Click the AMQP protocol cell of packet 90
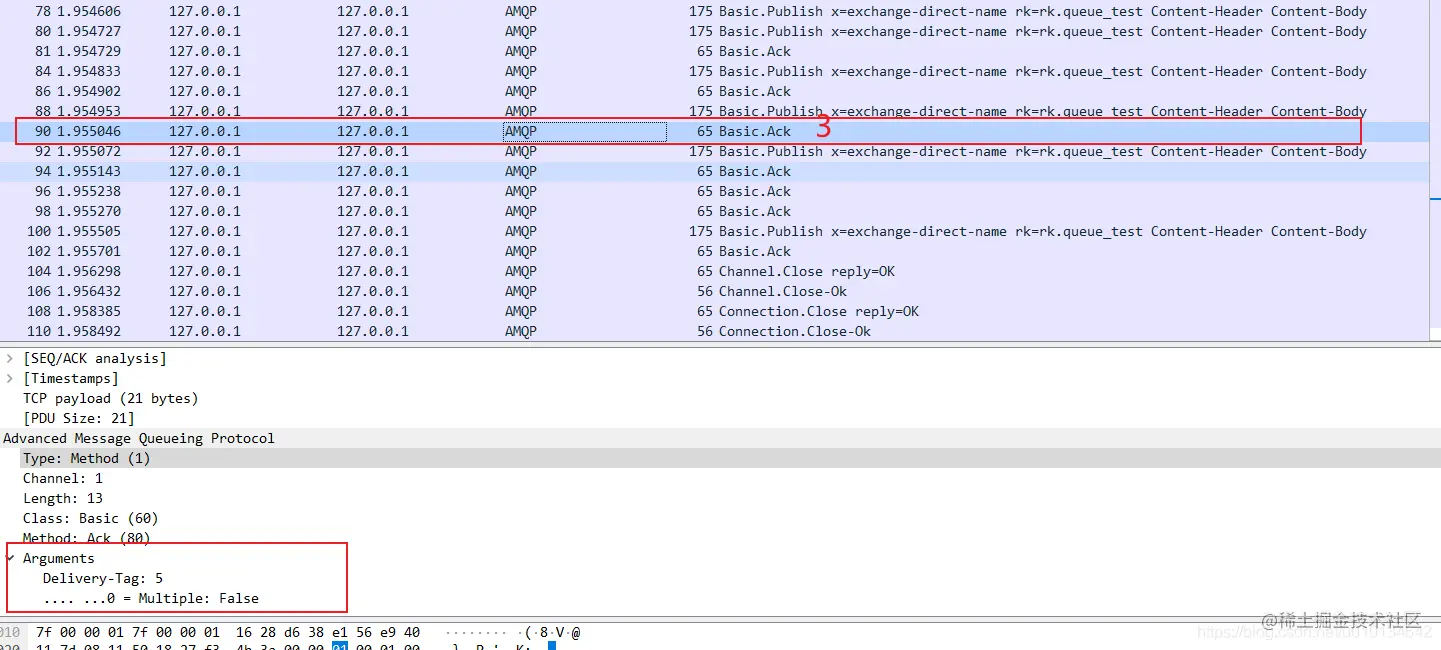Viewport: 1441px width, 650px height. [x=584, y=131]
